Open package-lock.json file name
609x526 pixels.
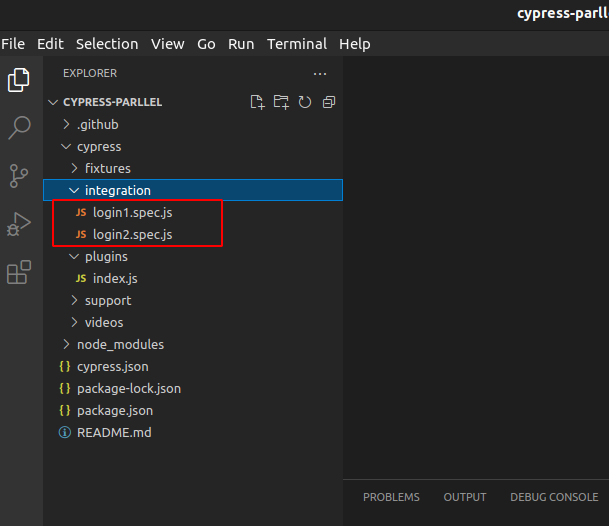point(129,389)
